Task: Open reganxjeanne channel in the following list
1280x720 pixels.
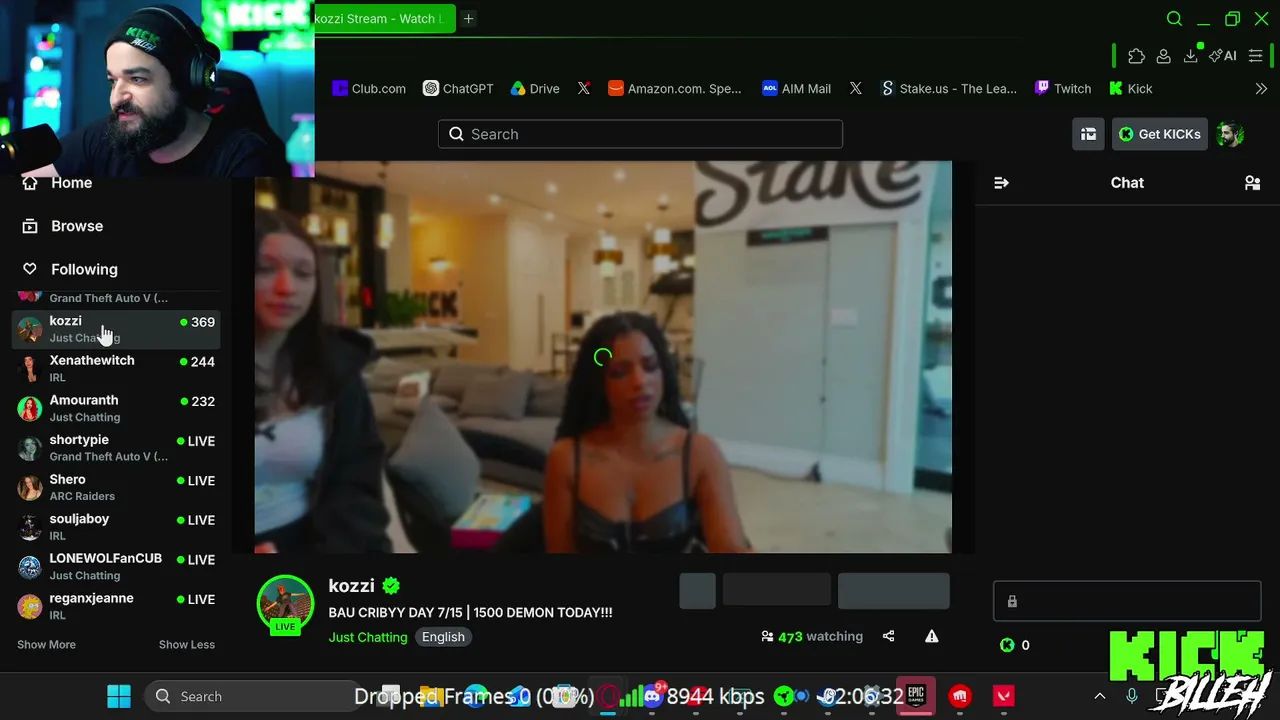Action: click(x=116, y=606)
